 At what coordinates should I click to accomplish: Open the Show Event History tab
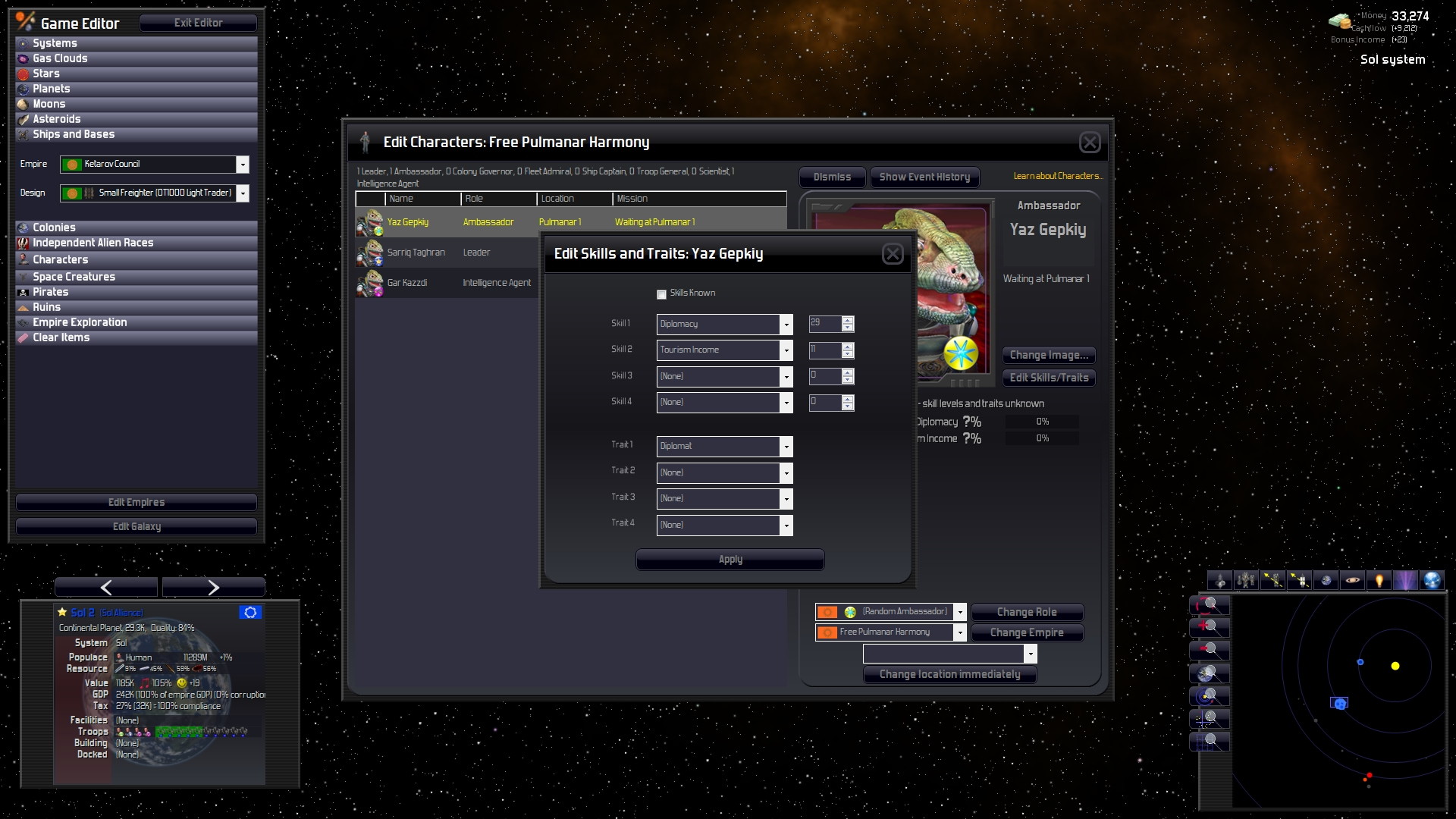coord(924,176)
